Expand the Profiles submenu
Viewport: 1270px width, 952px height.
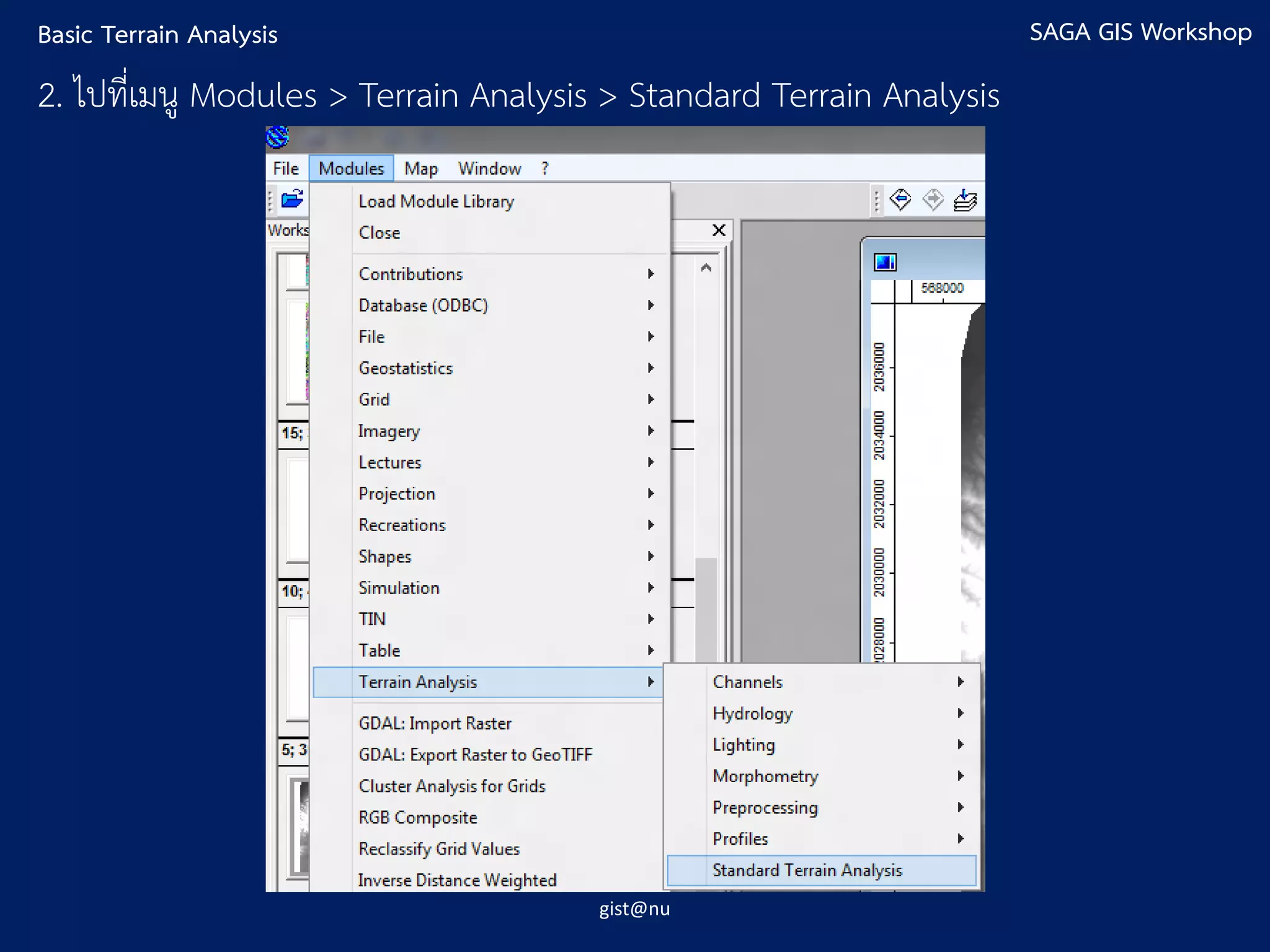click(822, 839)
